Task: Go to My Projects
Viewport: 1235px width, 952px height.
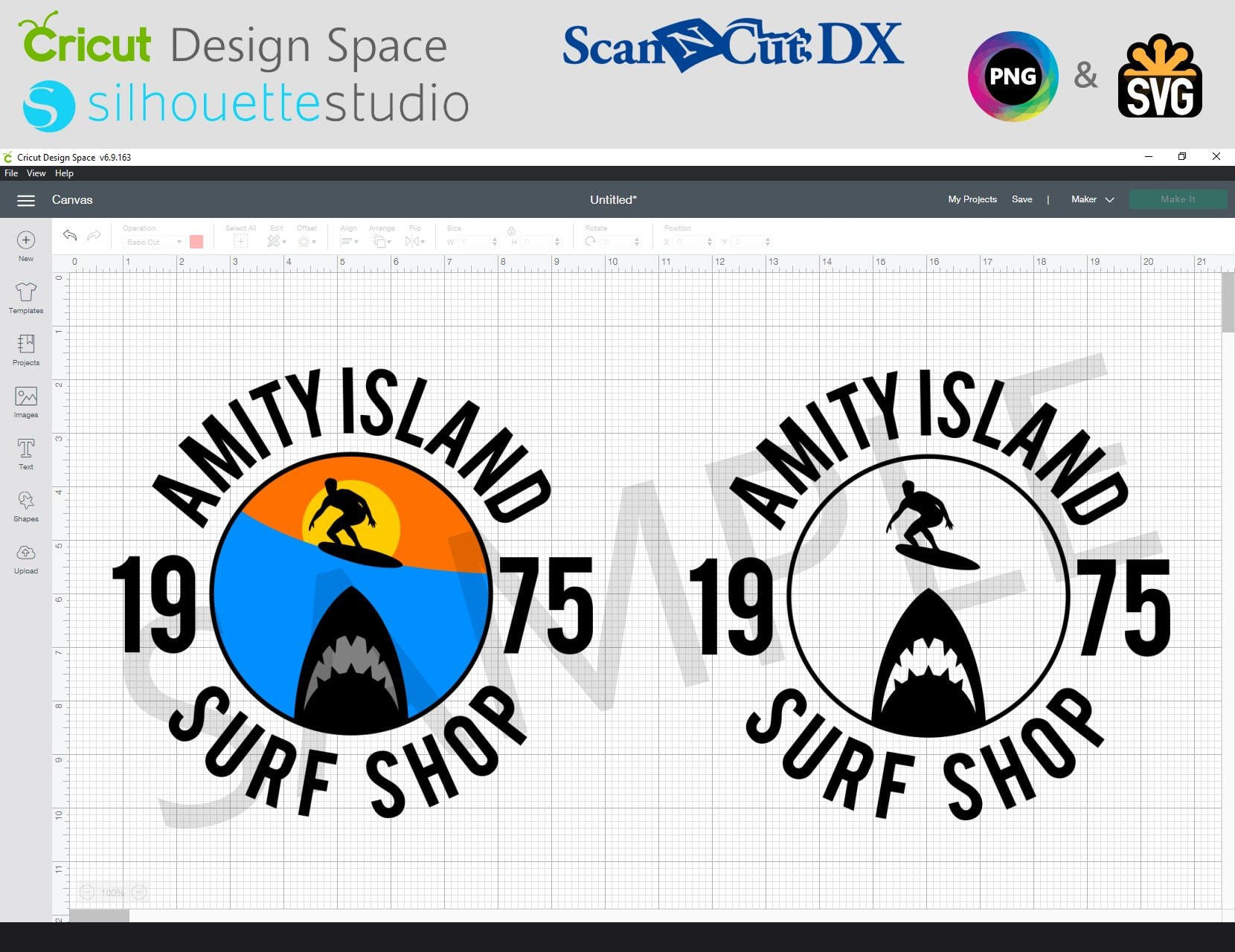Action: 972,199
